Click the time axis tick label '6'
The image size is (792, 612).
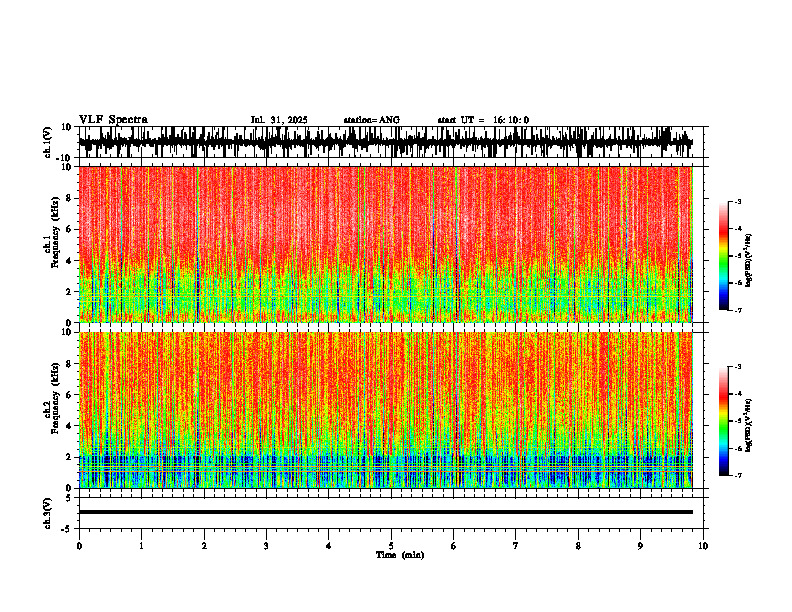[x=454, y=546]
